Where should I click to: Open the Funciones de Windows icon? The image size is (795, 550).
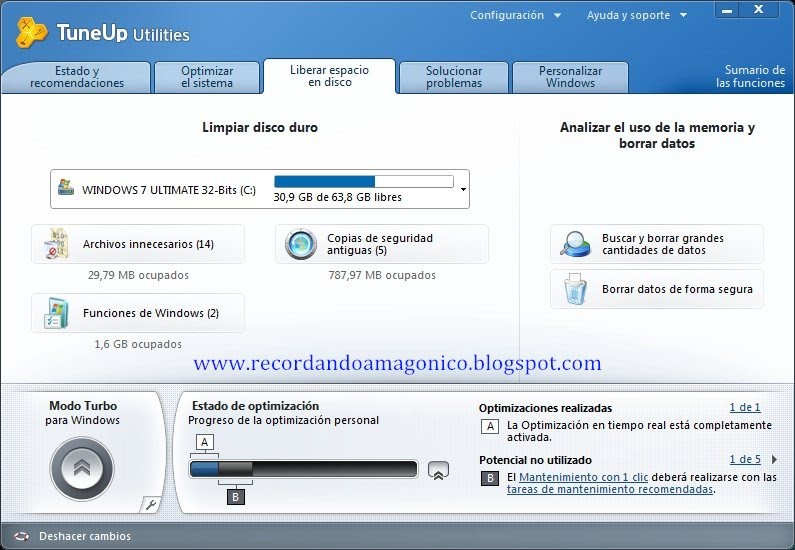point(56,313)
